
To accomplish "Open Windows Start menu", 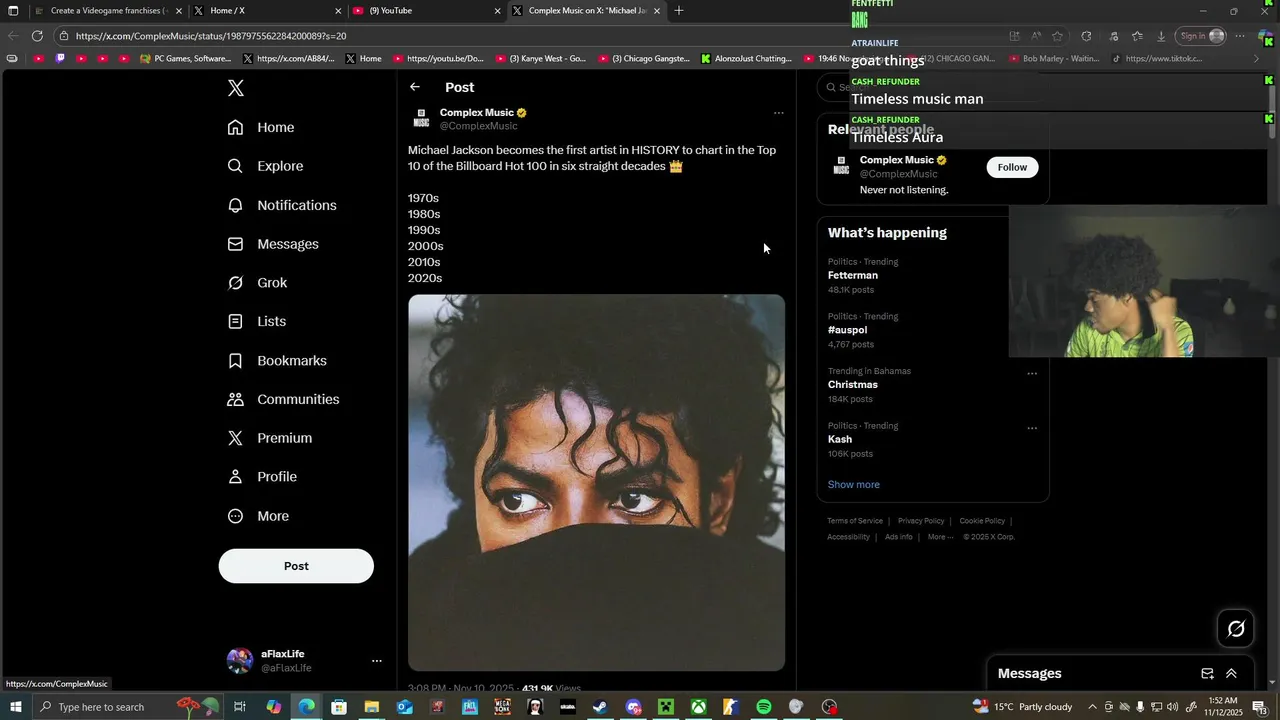I will click(15, 707).
